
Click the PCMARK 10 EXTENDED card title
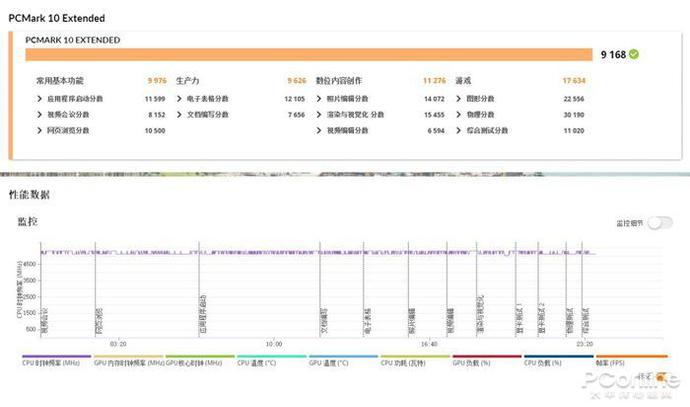[x=73, y=40]
